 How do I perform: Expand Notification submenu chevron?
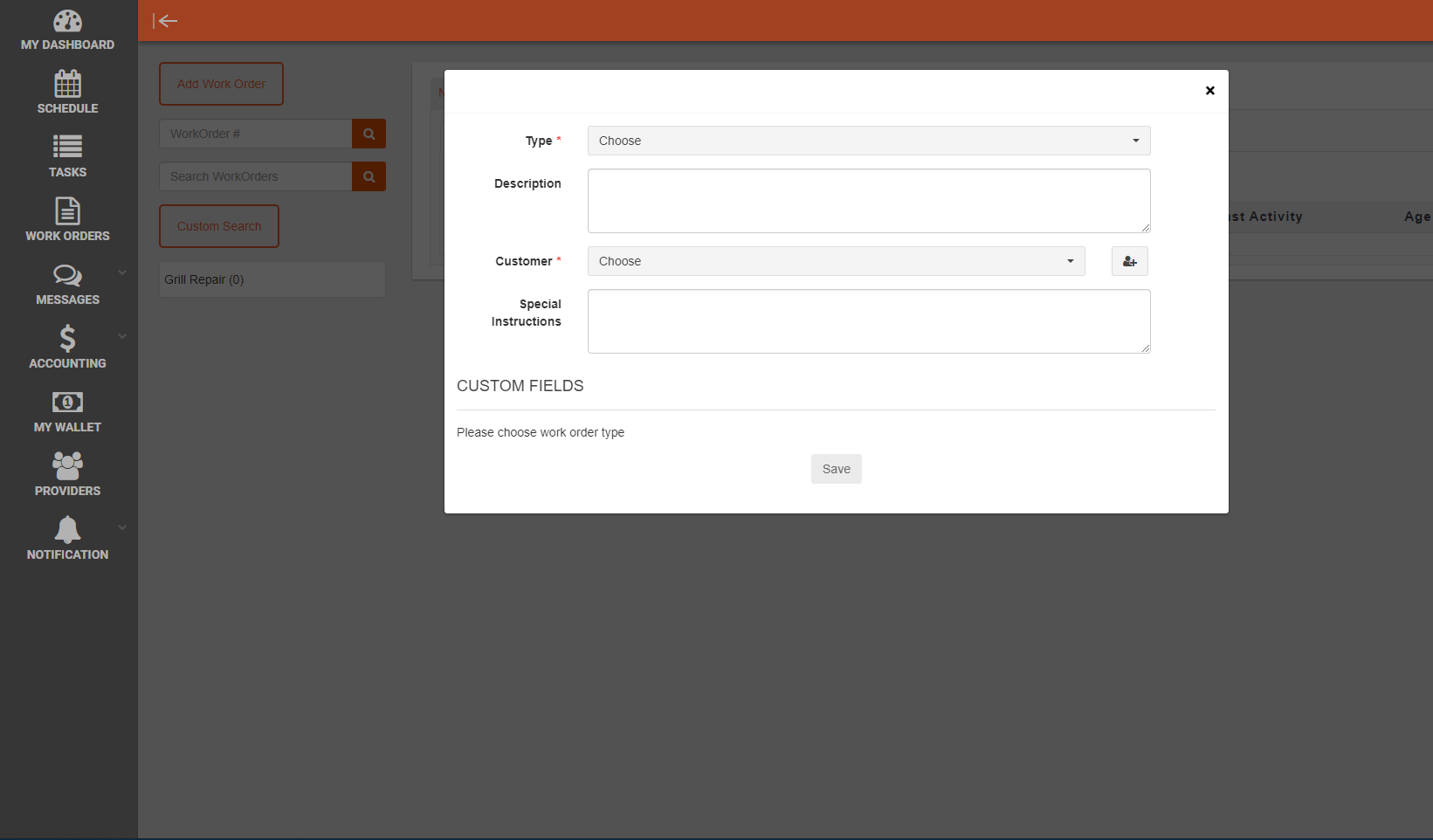[x=122, y=527]
